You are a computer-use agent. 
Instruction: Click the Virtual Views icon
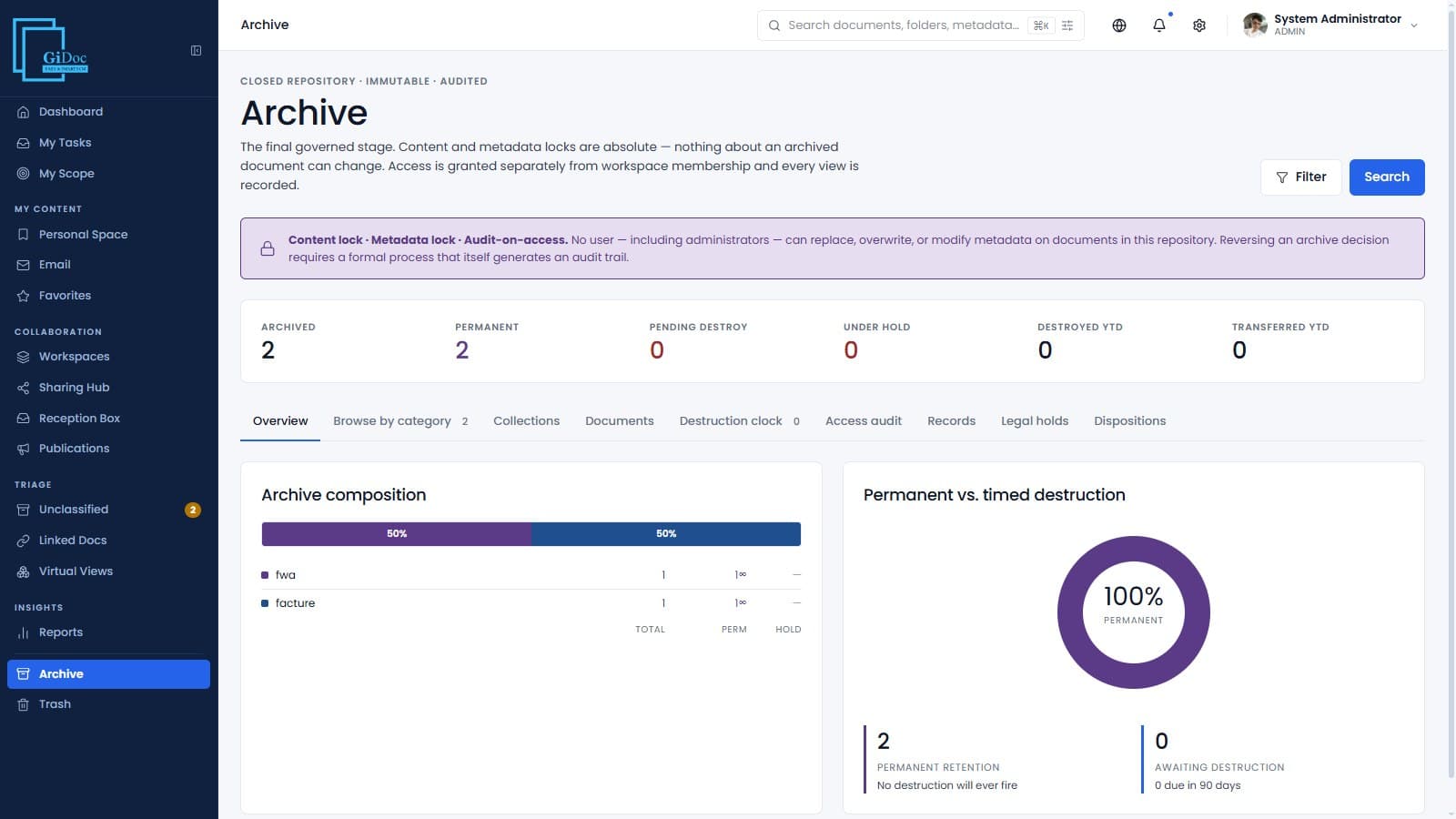24,571
